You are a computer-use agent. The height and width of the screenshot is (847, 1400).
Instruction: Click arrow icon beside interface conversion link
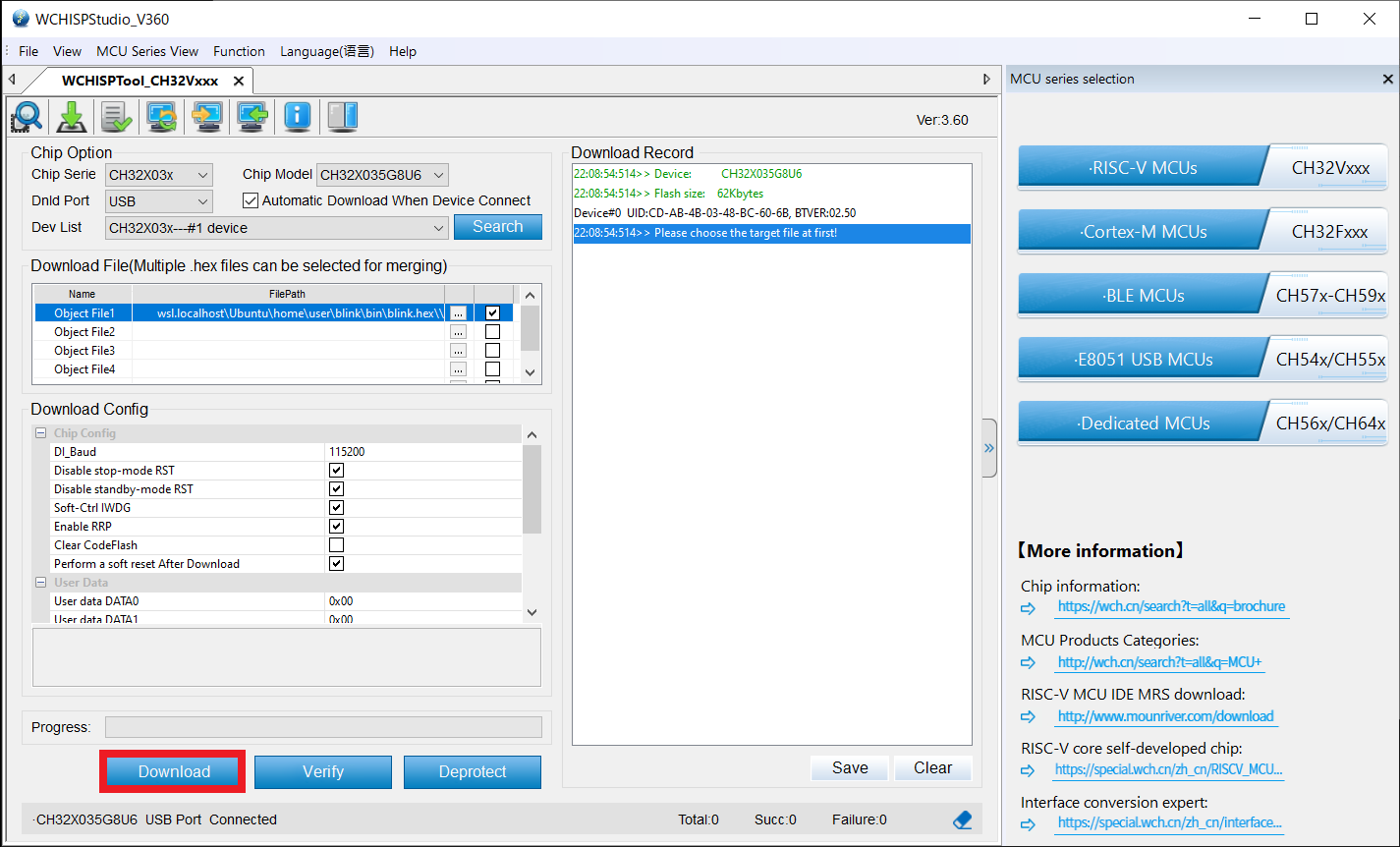tap(1029, 824)
